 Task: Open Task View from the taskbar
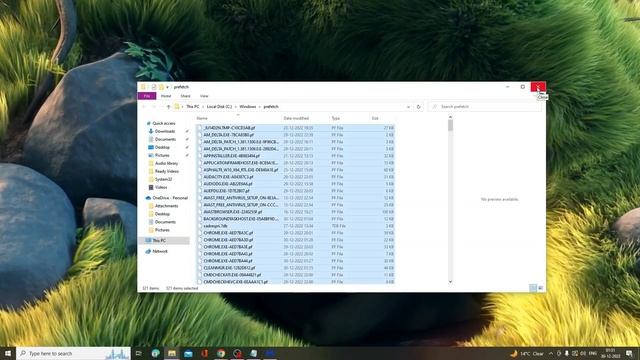(139, 353)
